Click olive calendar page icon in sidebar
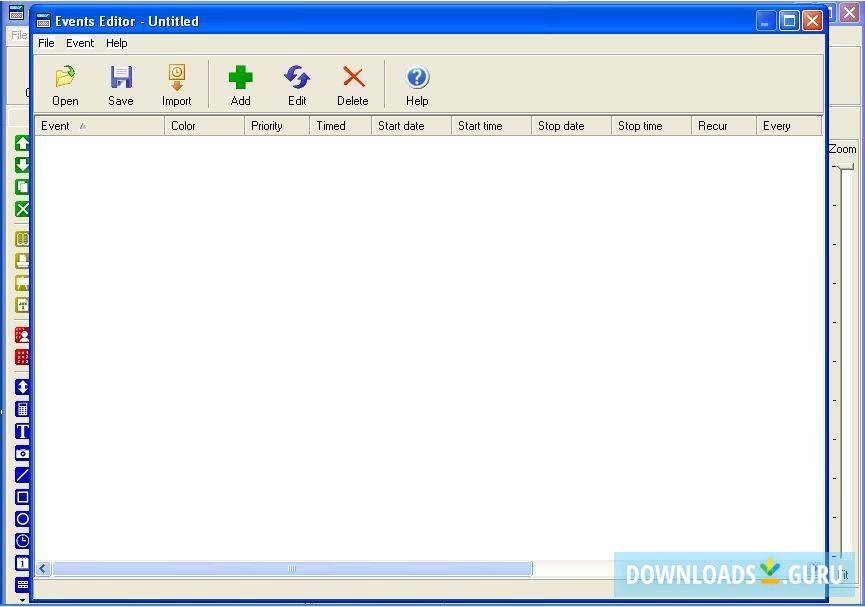The width and height of the screenshot is (865, 607). pyautogui.click(x=22, y=305)
